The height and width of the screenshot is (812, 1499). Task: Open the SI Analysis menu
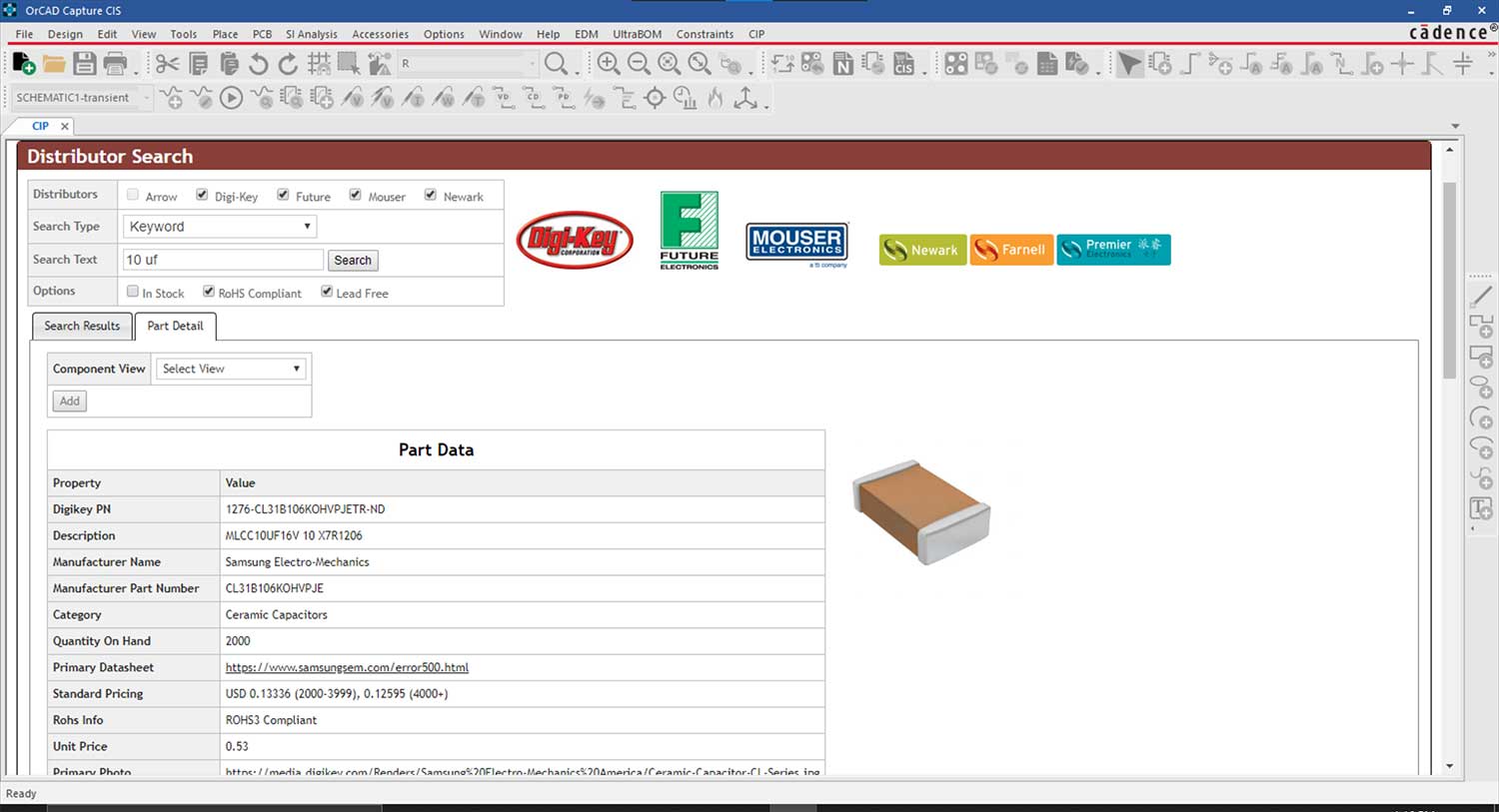coord(312,34)
